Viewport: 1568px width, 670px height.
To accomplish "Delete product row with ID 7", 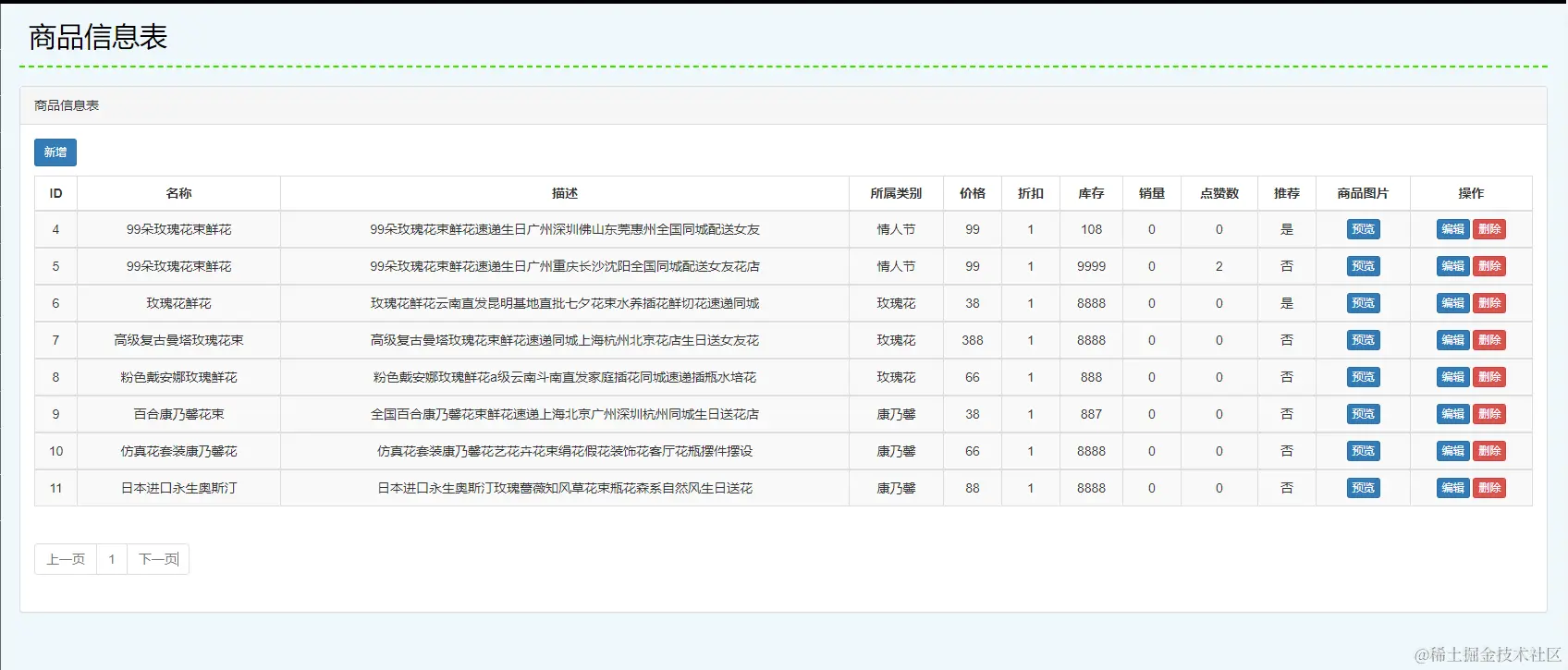I will (x=1489, y=340).
